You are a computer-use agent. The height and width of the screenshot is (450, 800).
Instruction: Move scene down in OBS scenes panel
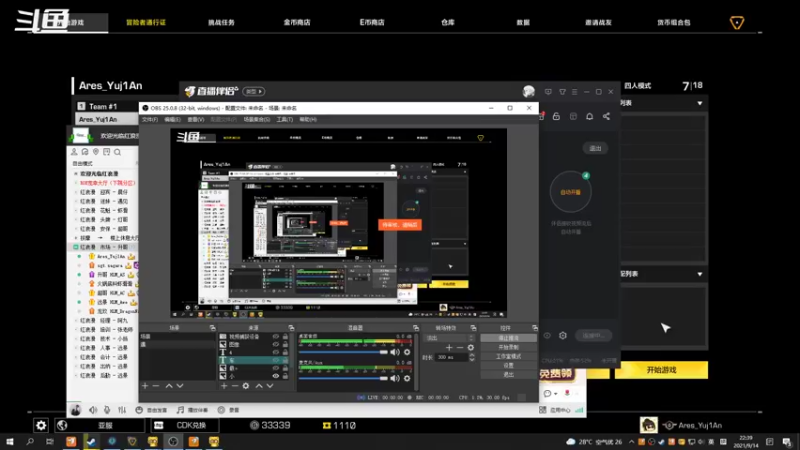180,386
